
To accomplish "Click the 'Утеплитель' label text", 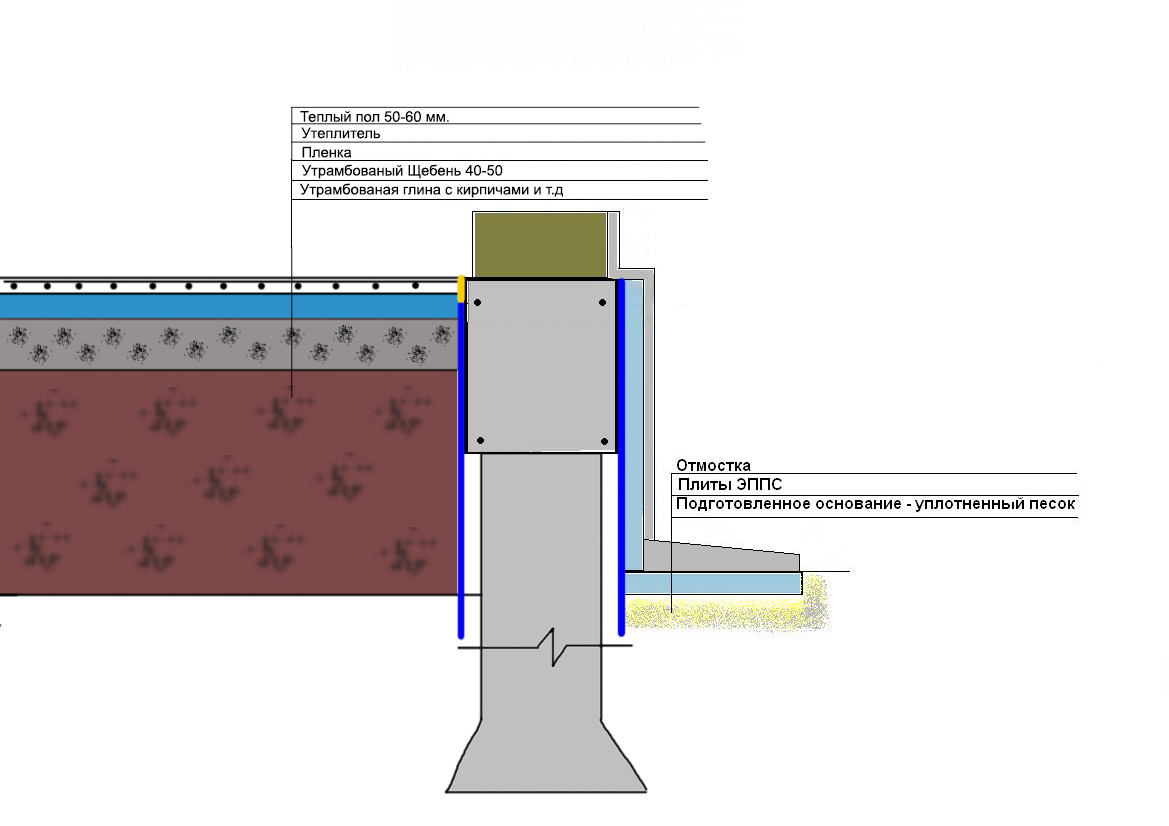I will coord(341,133).
